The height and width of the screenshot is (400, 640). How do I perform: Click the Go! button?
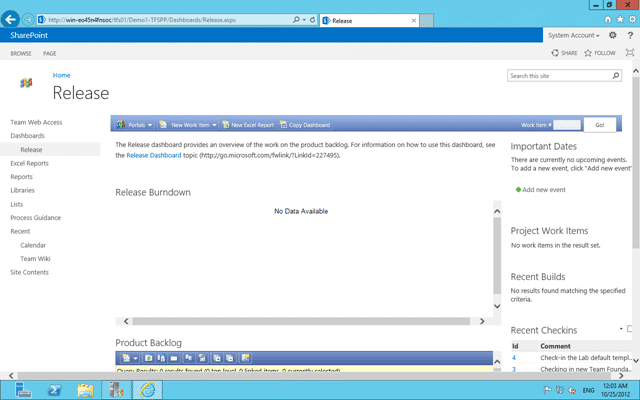[x=600, y=125]
